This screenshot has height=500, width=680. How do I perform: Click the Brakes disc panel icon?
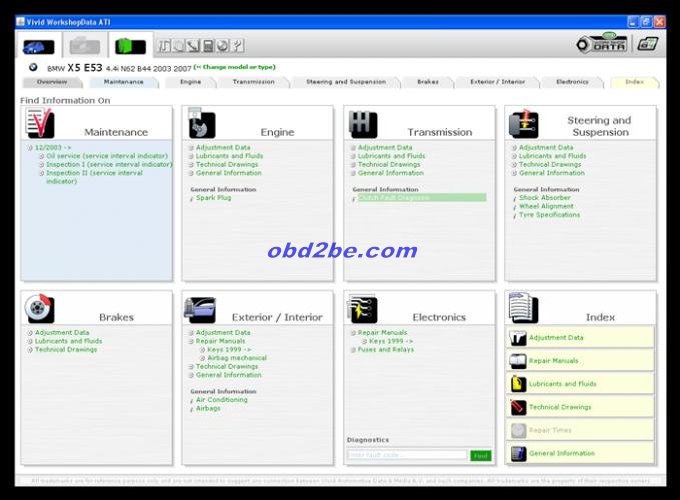coord(39,308)
